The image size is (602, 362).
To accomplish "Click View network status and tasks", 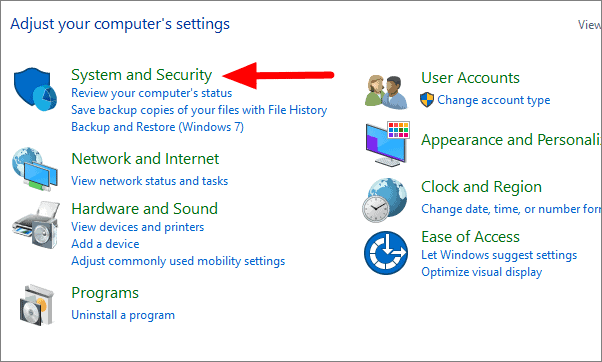I will click(x=149, y=181).
